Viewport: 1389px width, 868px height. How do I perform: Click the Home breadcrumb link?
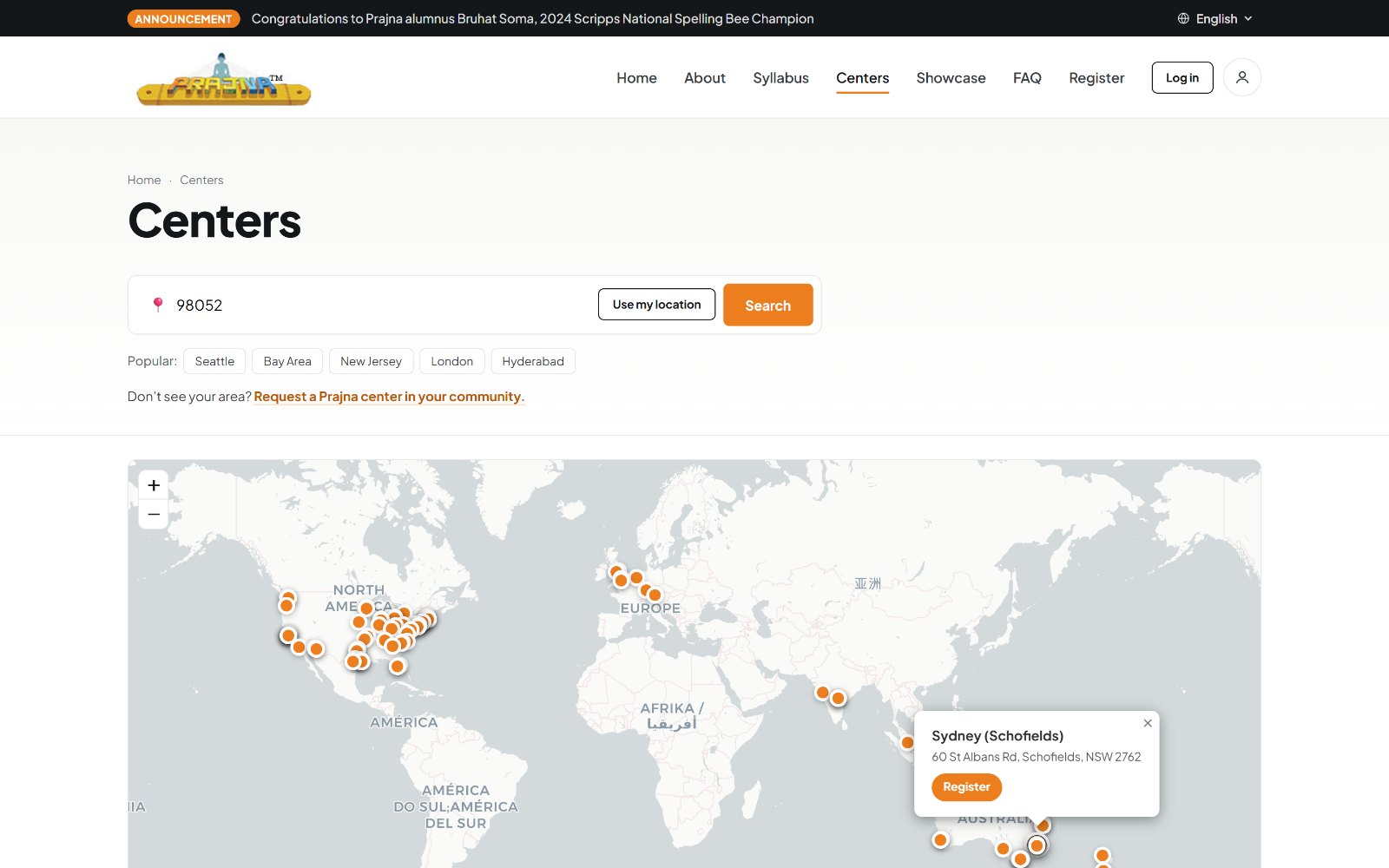click(x=144, y=180)
